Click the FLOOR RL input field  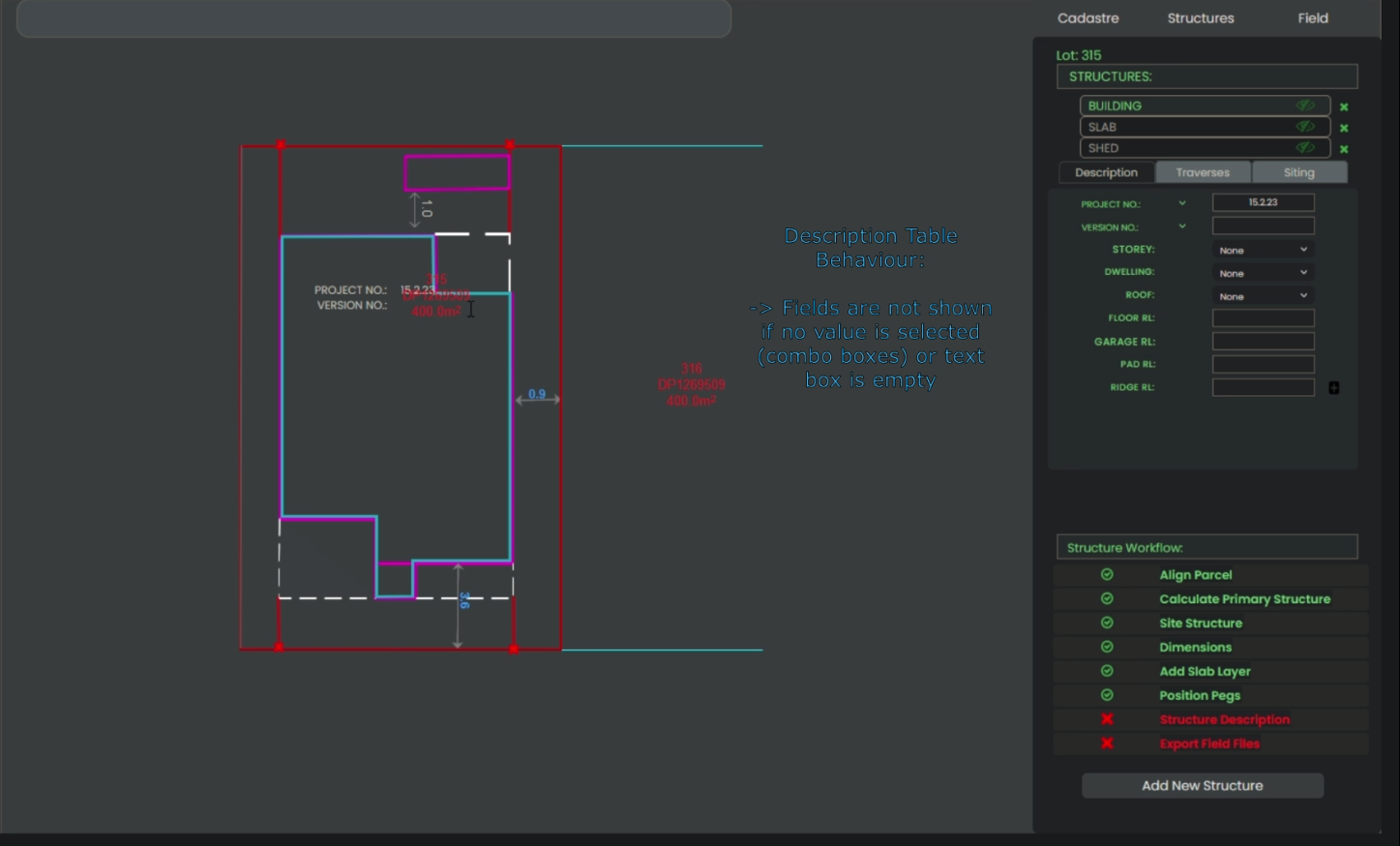pyautogui.click(x=1264, y=317)
